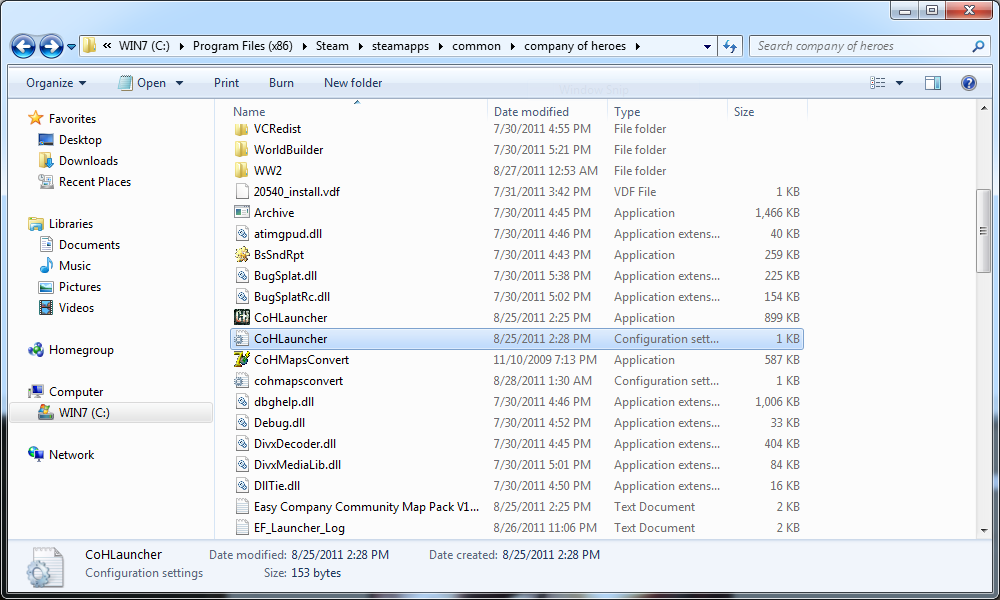This screenshot has height=600, width=1000.
Task: Click the refresh button beside address bar
Action: click(730, 47)
